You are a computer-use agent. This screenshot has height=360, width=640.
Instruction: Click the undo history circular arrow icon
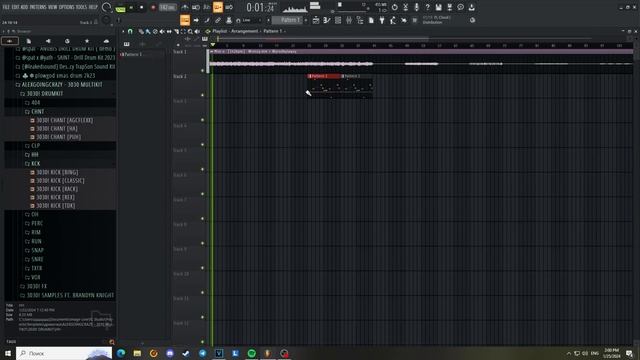(395, 7)
